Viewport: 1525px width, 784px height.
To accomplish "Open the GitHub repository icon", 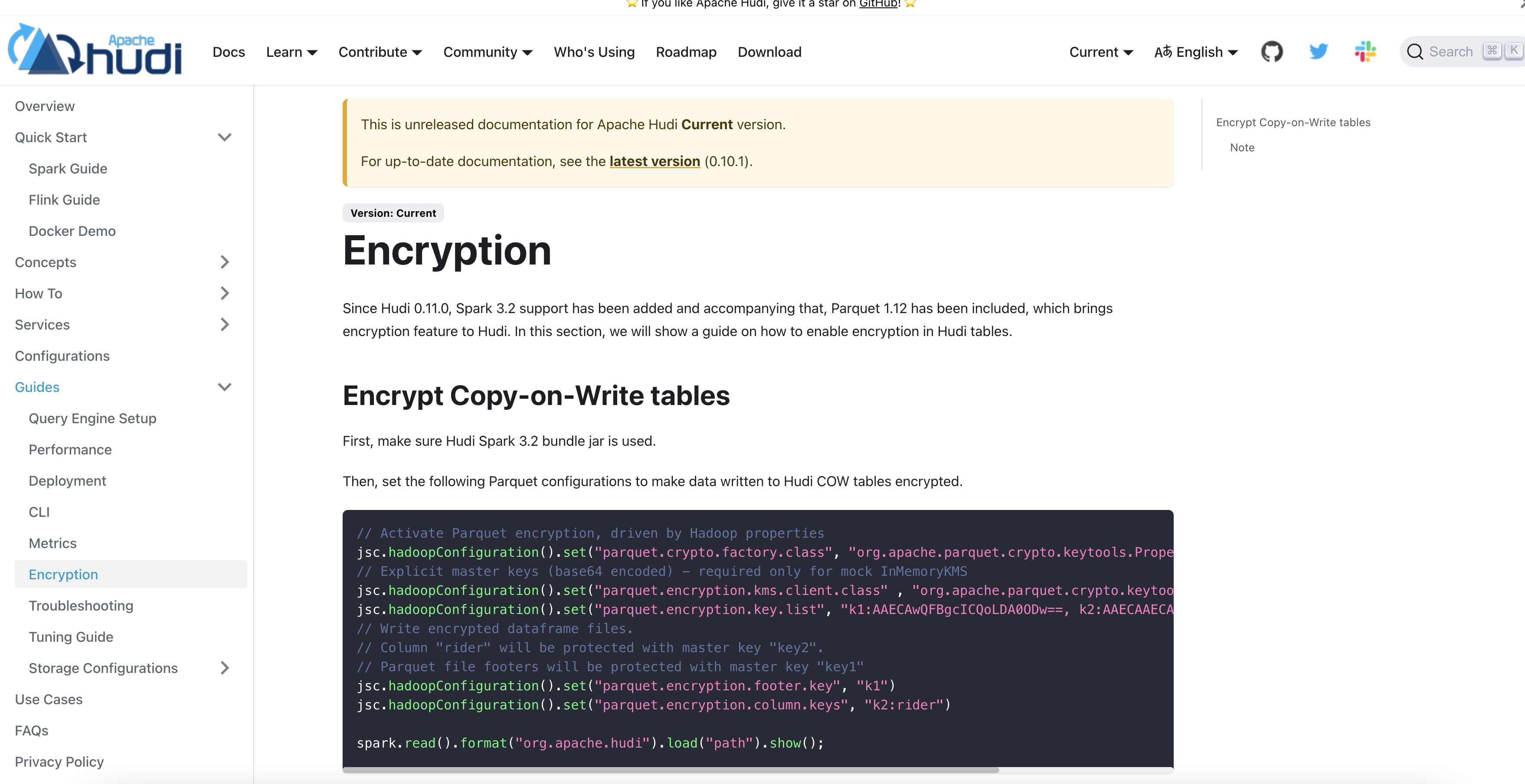I will 1272,52.
